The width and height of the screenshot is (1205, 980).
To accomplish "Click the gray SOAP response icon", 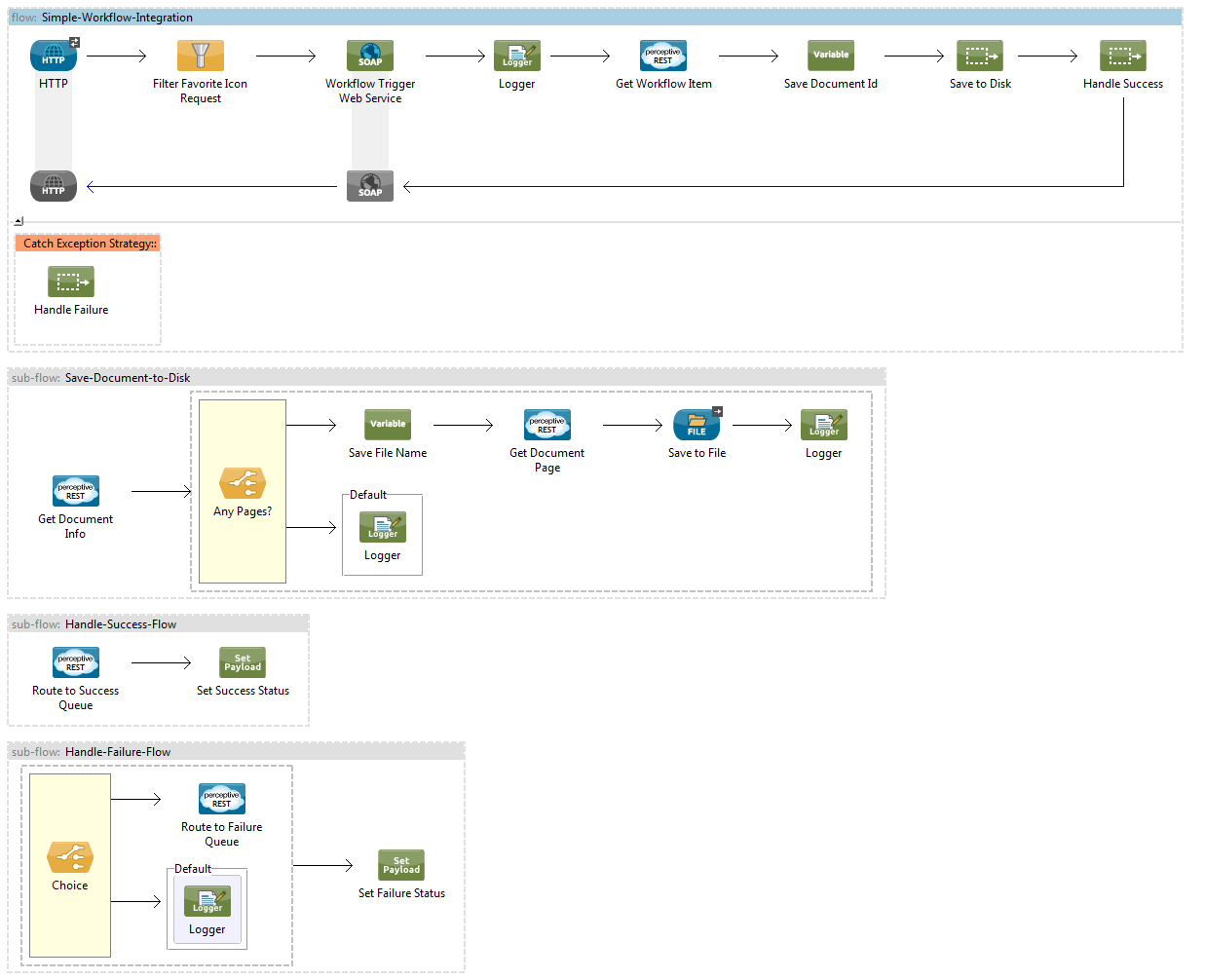I will [x=370, y=186].
